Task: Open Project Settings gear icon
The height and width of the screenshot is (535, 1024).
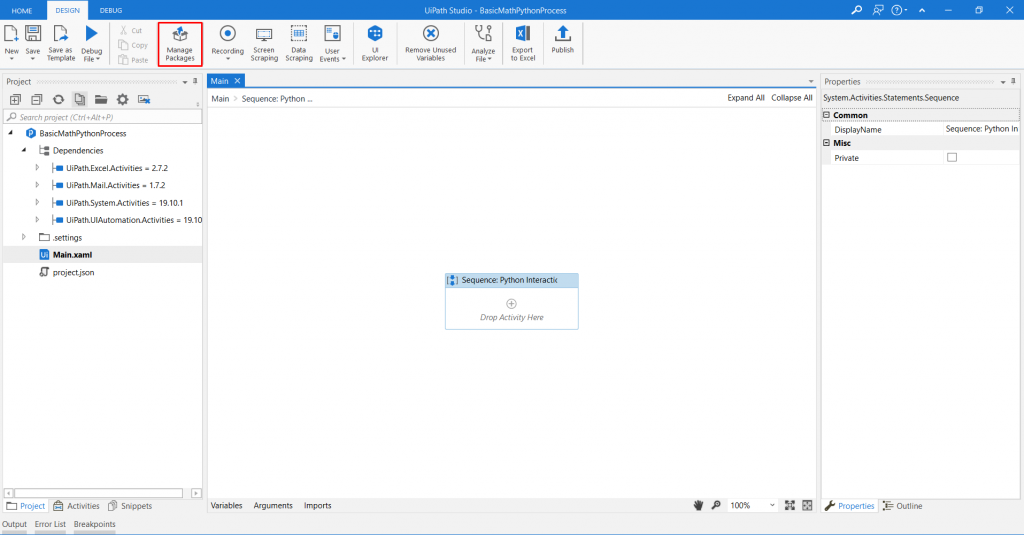Action: [122, 99]
